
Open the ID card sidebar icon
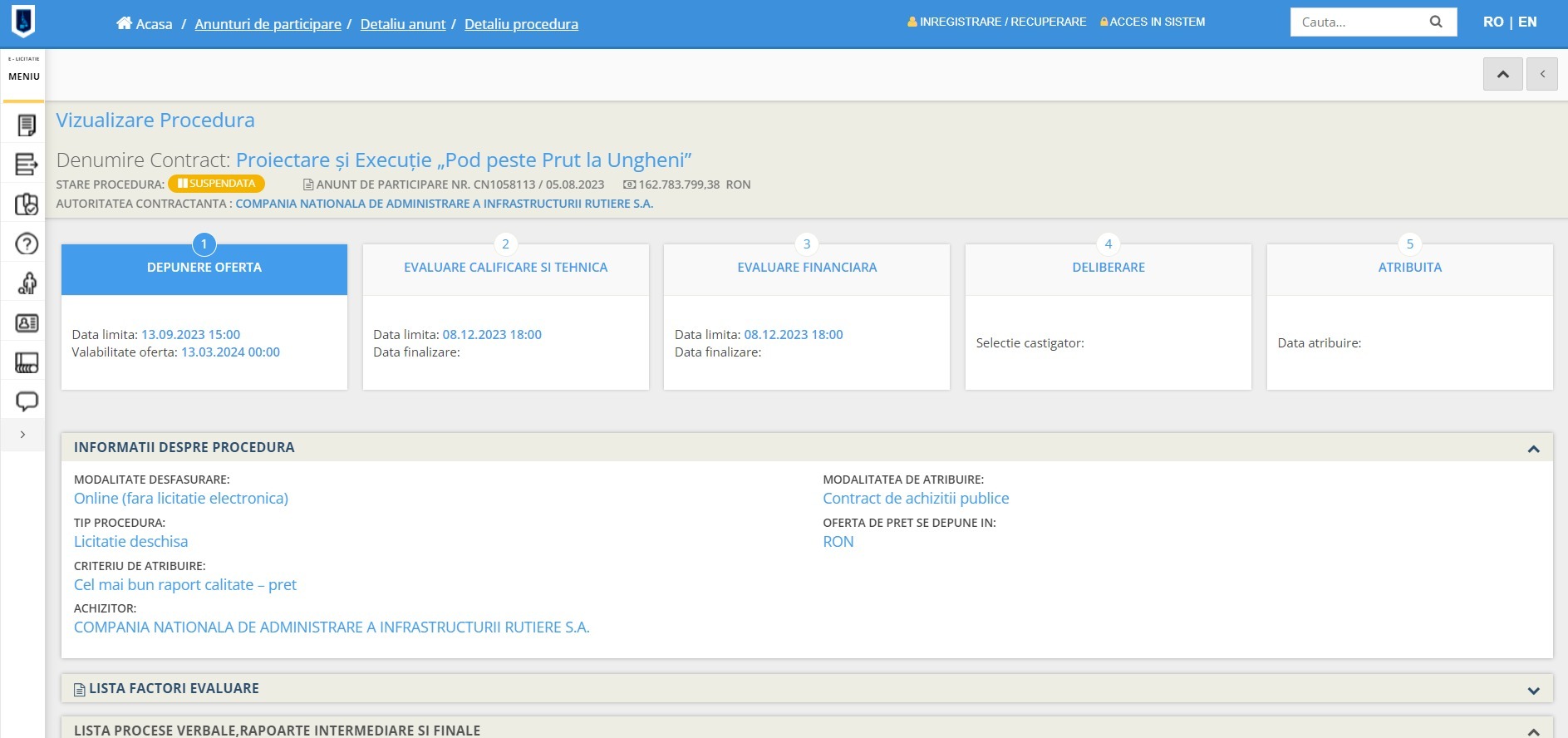tap(27, 323)
